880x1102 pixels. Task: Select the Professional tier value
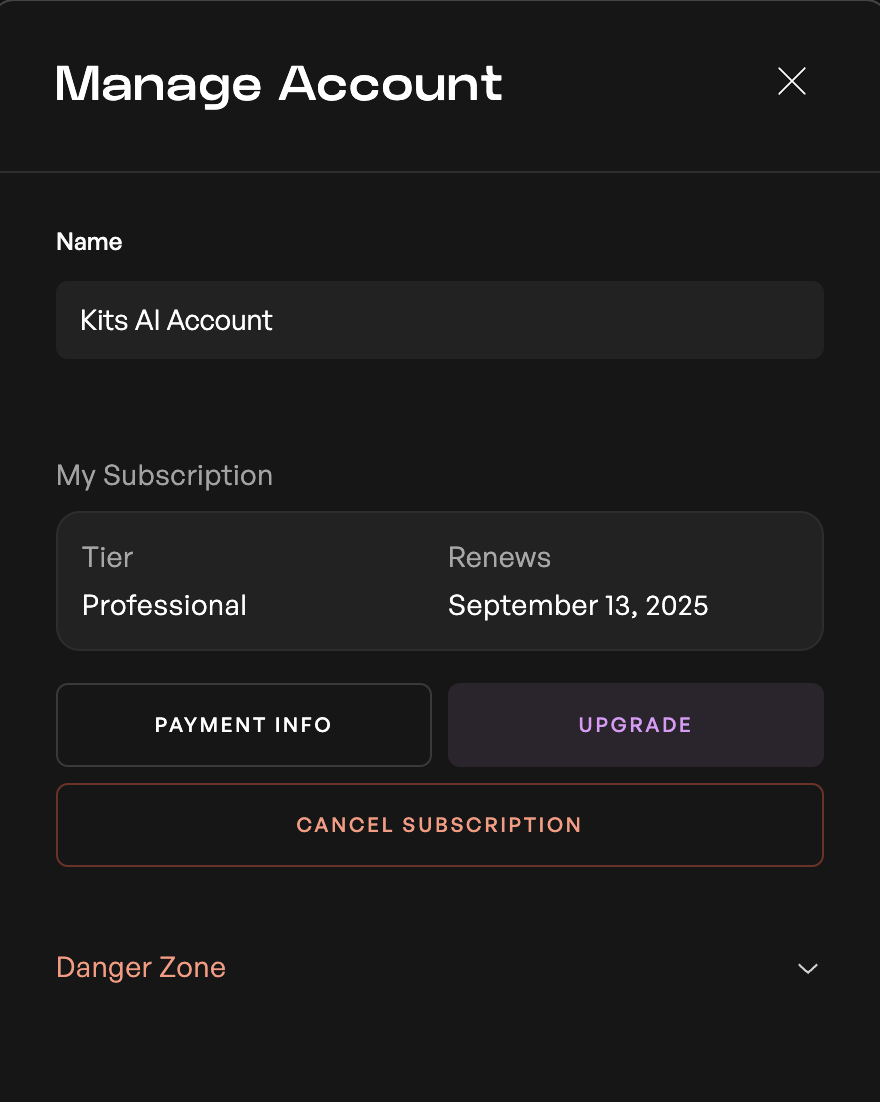tap(164, 605)
